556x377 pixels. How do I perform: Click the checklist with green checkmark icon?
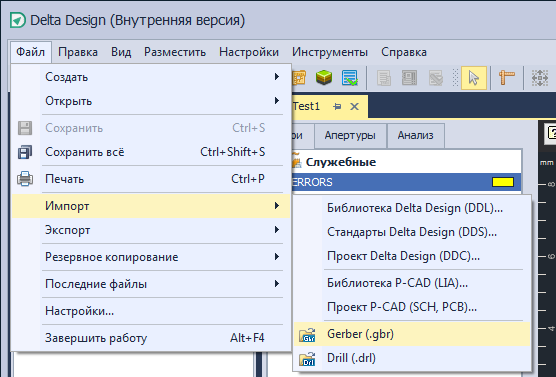(350, 78)
